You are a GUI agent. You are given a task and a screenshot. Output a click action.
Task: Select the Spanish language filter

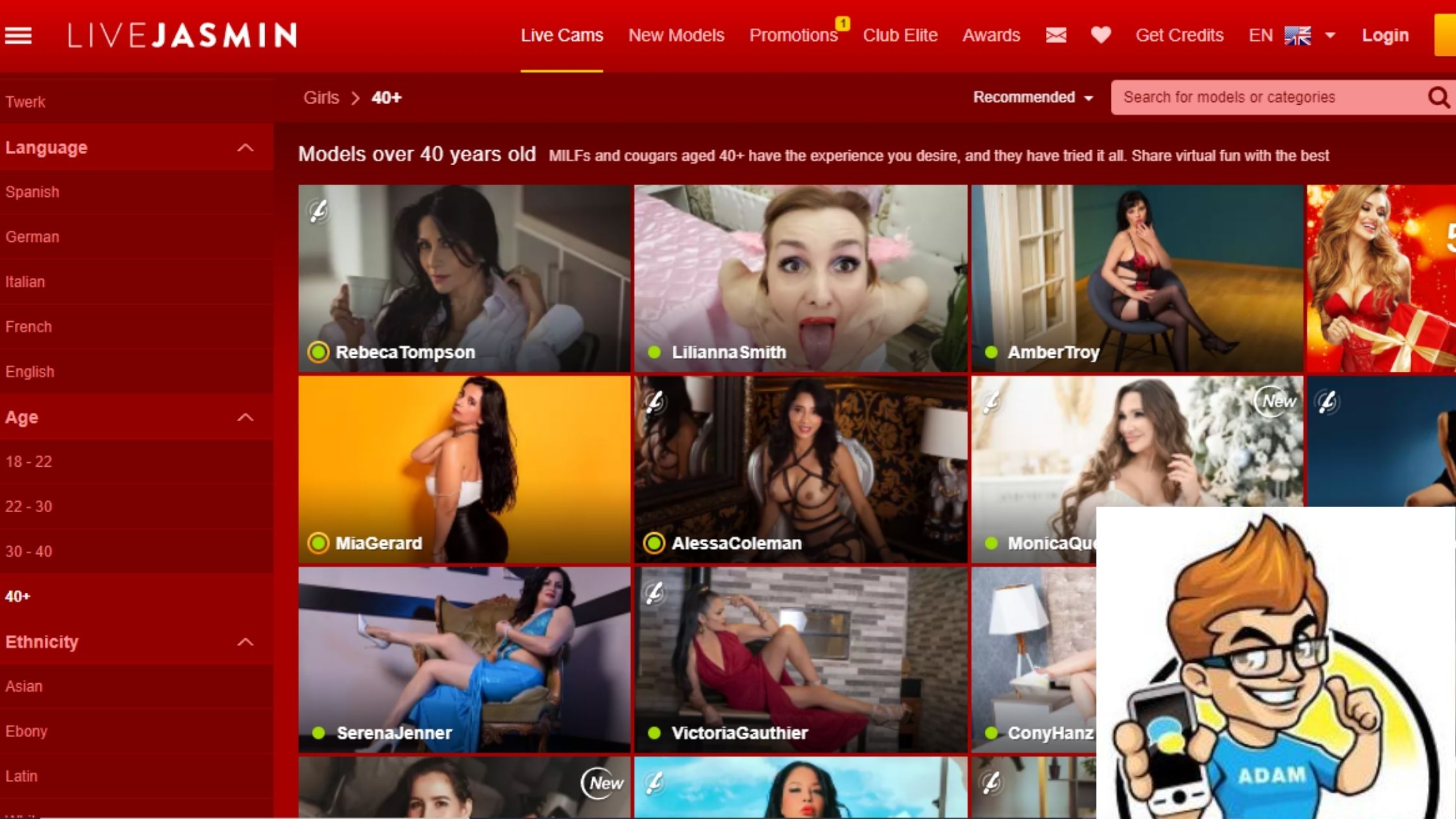pos(136,192)
